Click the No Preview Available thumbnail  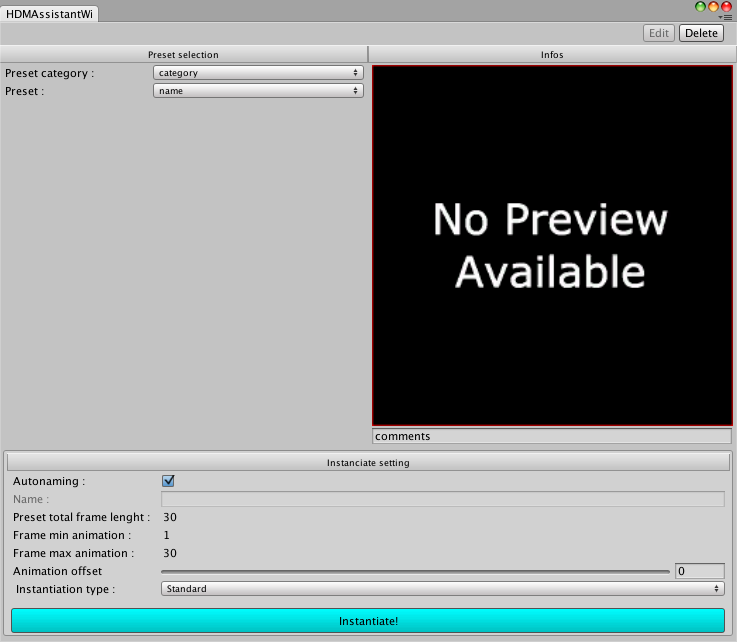552,246
